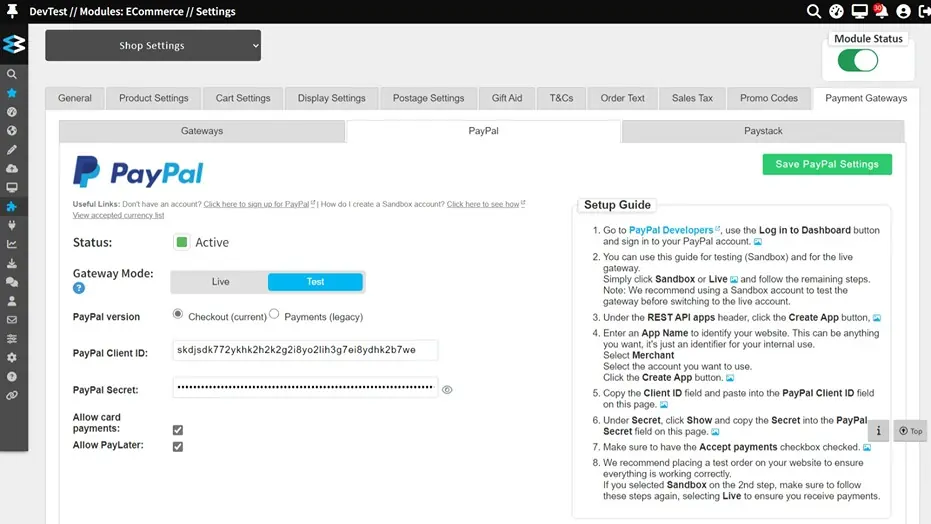
Task: Select the Checkout (current) radio button
Action: click(178, 314)
